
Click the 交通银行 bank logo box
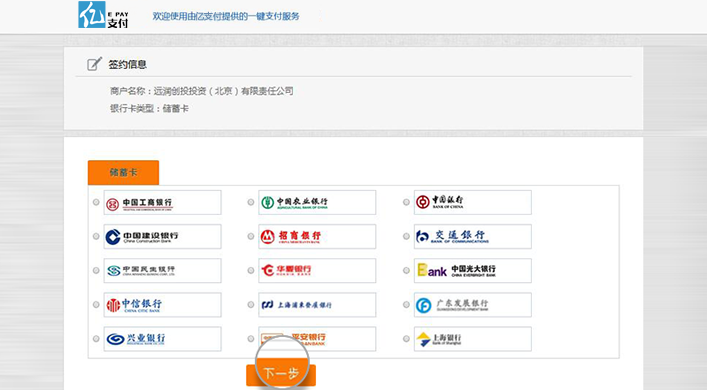tap(473, 236)
